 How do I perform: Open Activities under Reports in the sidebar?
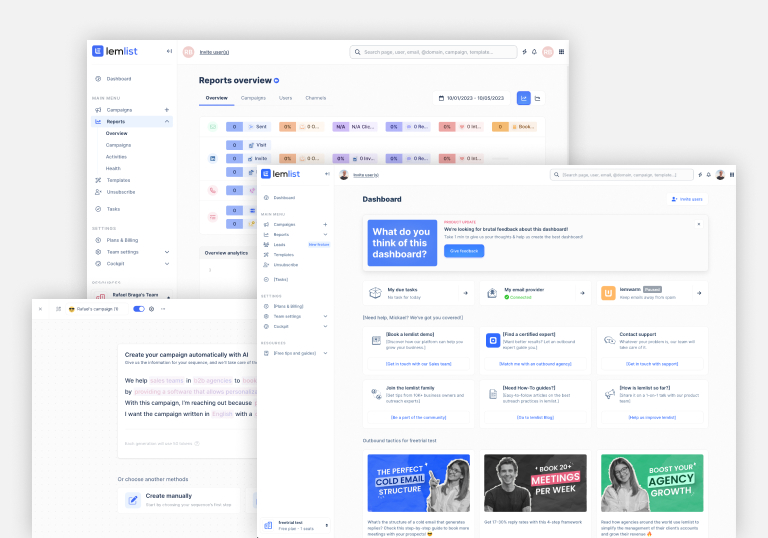[116, 157]
